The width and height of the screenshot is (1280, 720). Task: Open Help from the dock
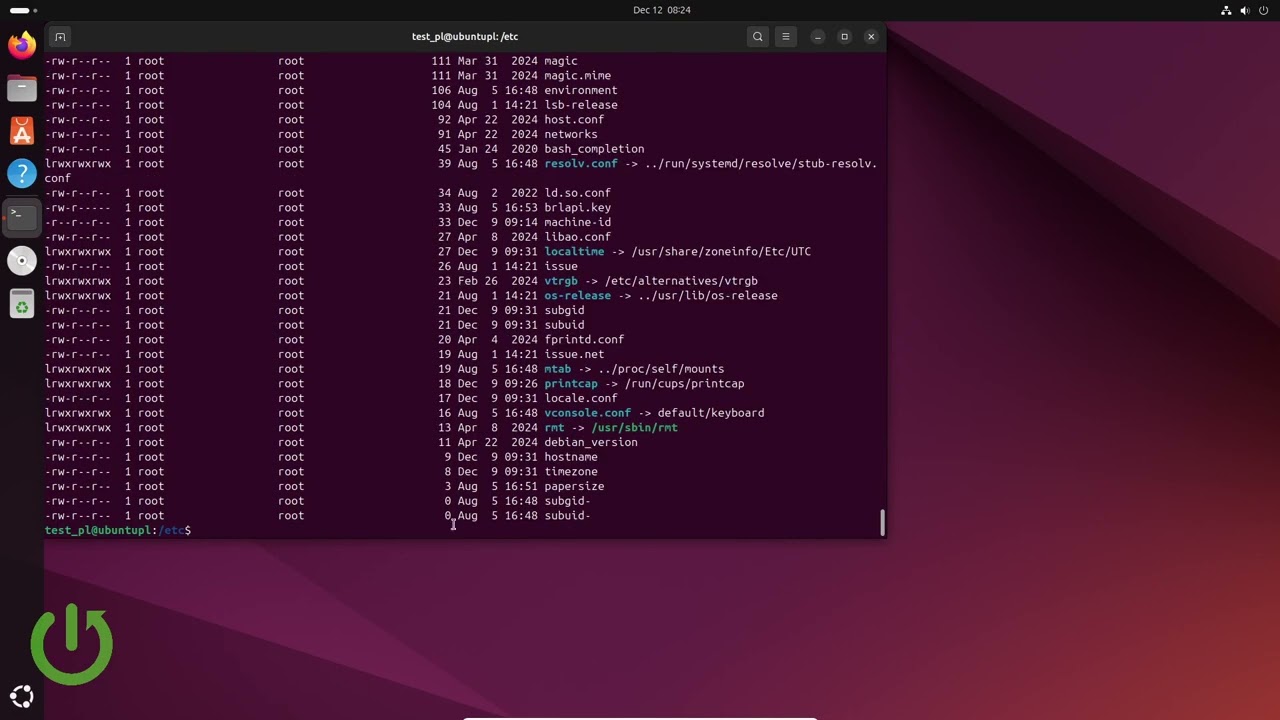pyautogui.click(x=22, y=174)
